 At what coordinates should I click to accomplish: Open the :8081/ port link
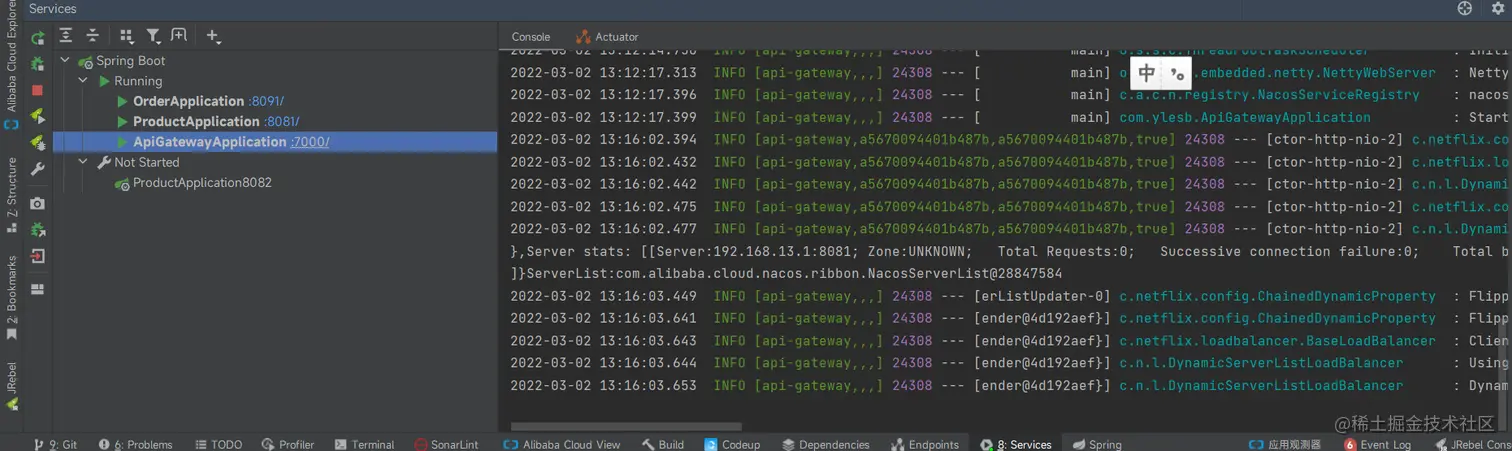(281, 121)
